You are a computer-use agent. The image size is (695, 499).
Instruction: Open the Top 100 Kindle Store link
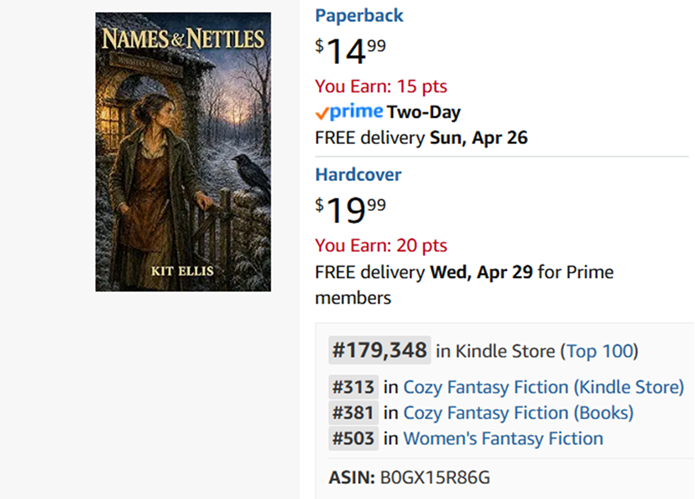[599, 351]
